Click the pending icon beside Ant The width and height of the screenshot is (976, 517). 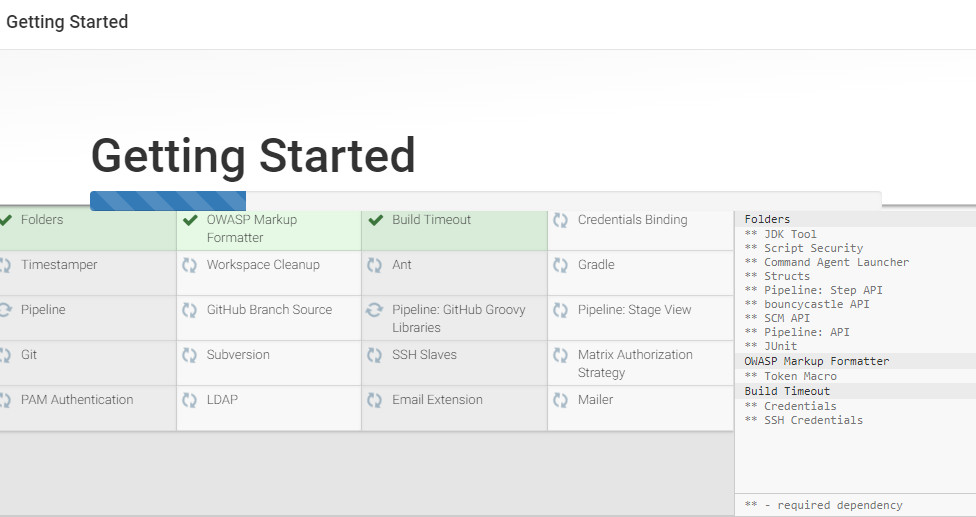pyautogui.click(x=374, y=265)
